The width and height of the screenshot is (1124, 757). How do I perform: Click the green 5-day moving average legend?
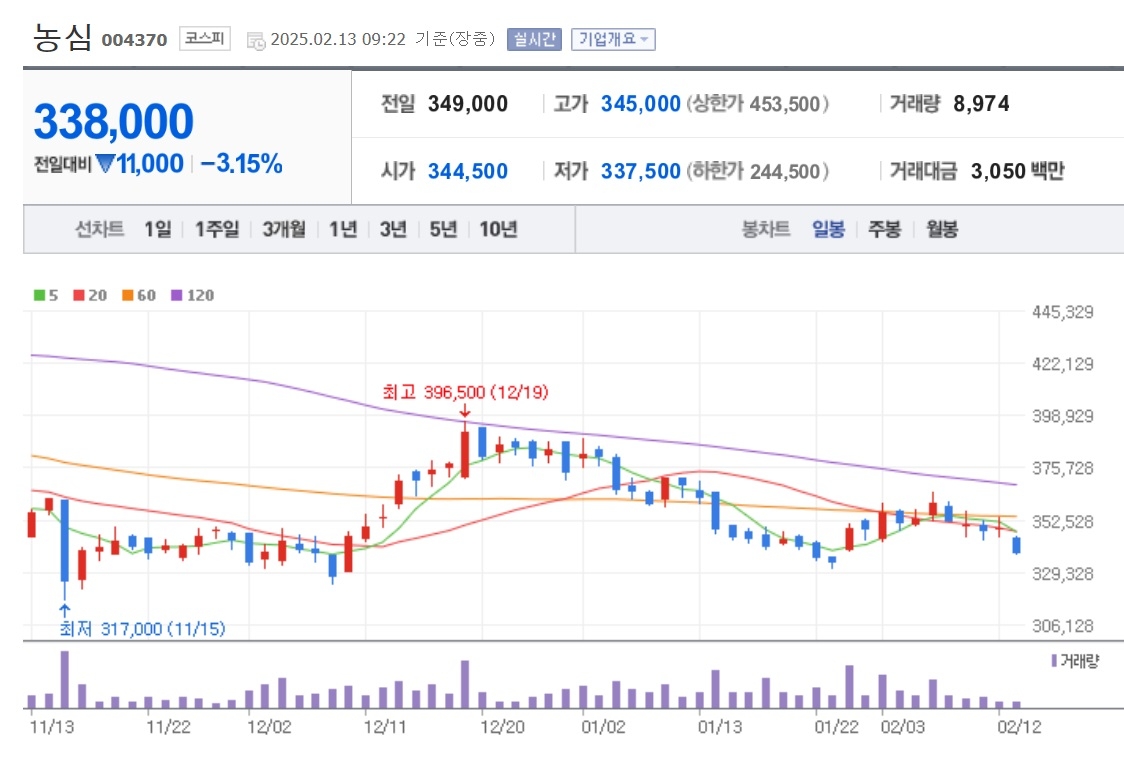46,295
